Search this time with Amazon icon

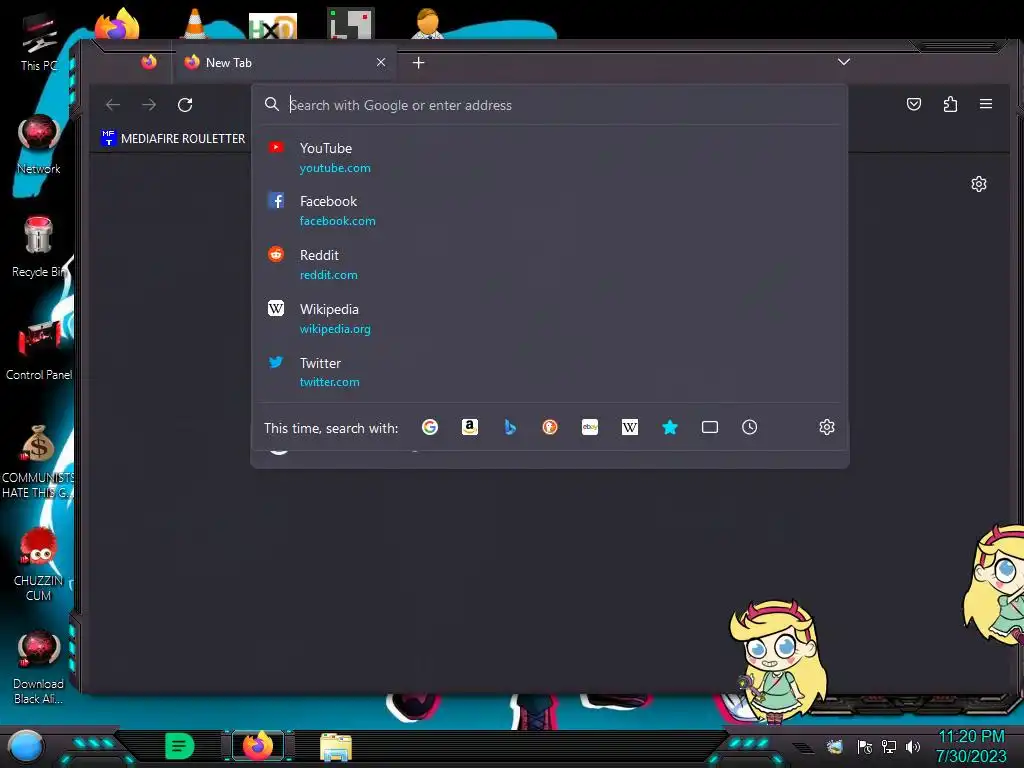click(x=470, y=427)
